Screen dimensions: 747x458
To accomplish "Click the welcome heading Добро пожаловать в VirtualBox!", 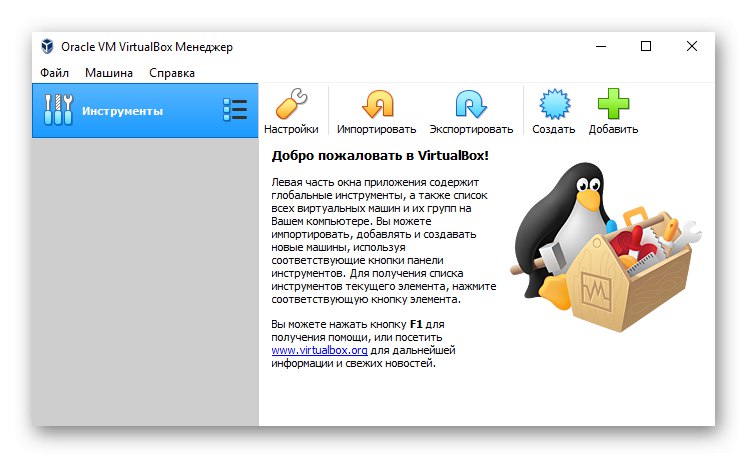I will tap(380, 156).
